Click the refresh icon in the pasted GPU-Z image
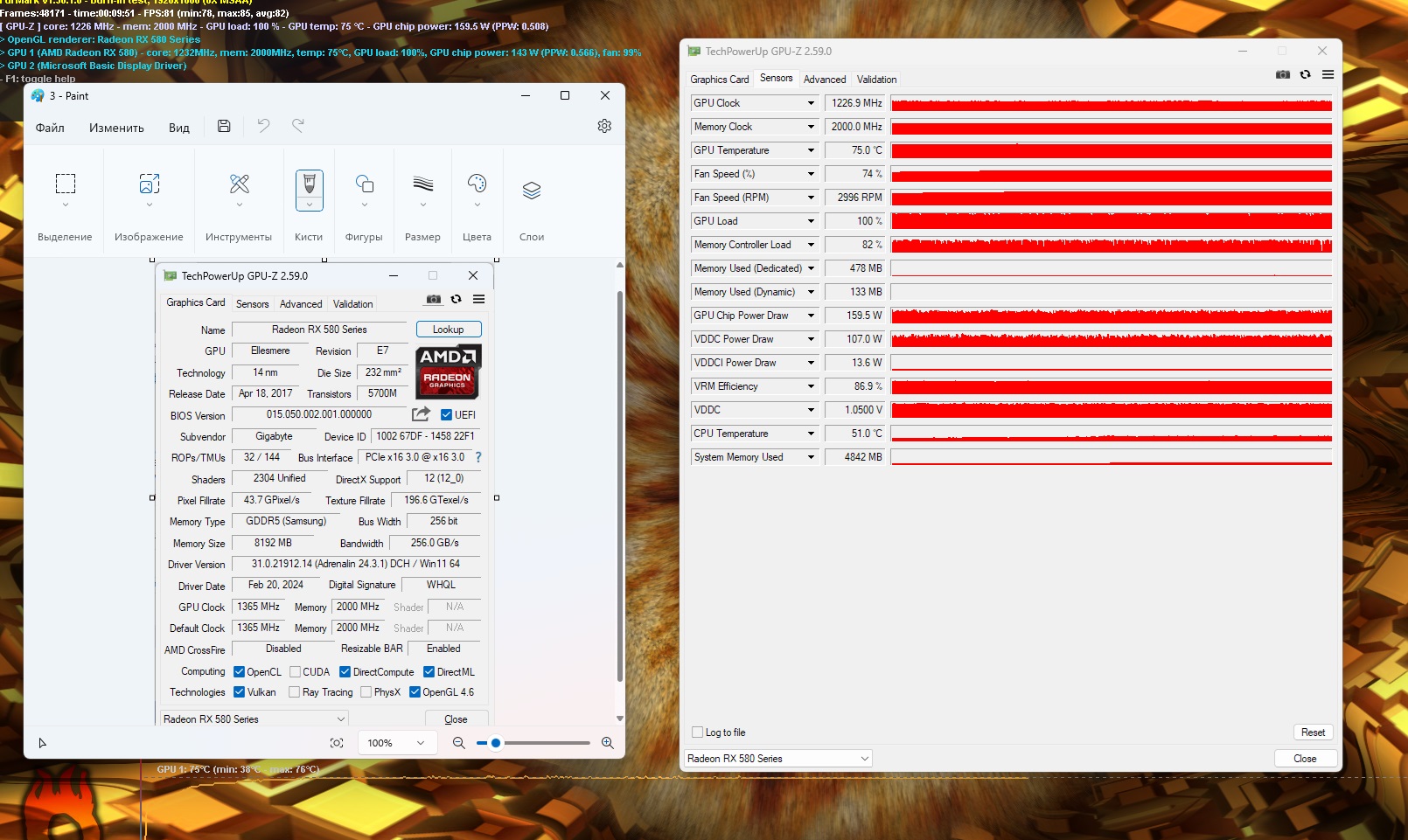The image size is (1408, 840). click(456, 299)
